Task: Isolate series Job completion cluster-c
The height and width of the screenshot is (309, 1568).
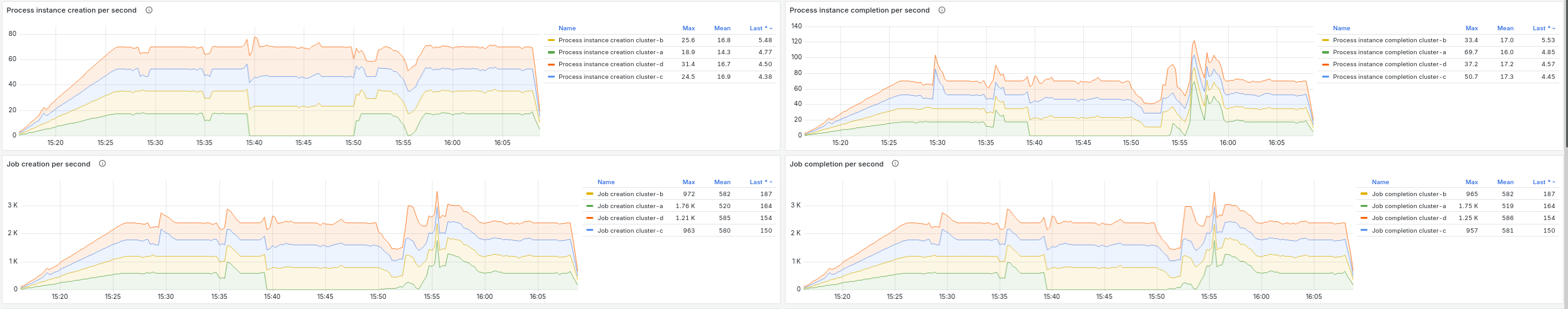Action: (x=1409, y=231)
